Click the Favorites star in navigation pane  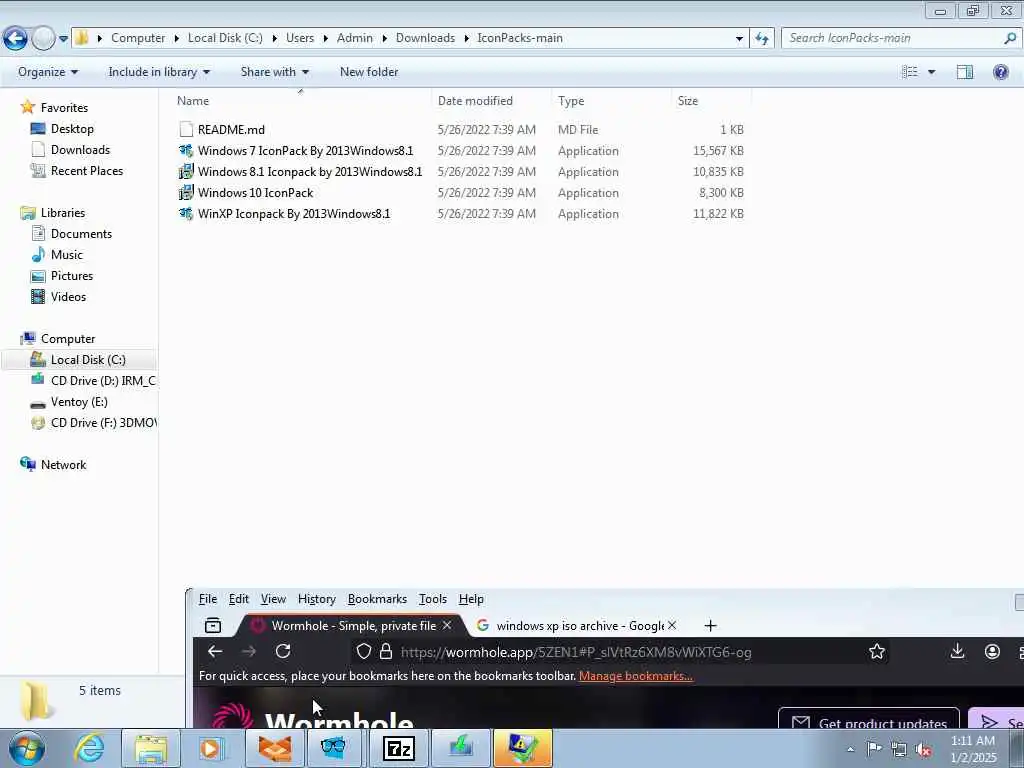point(27,107)
